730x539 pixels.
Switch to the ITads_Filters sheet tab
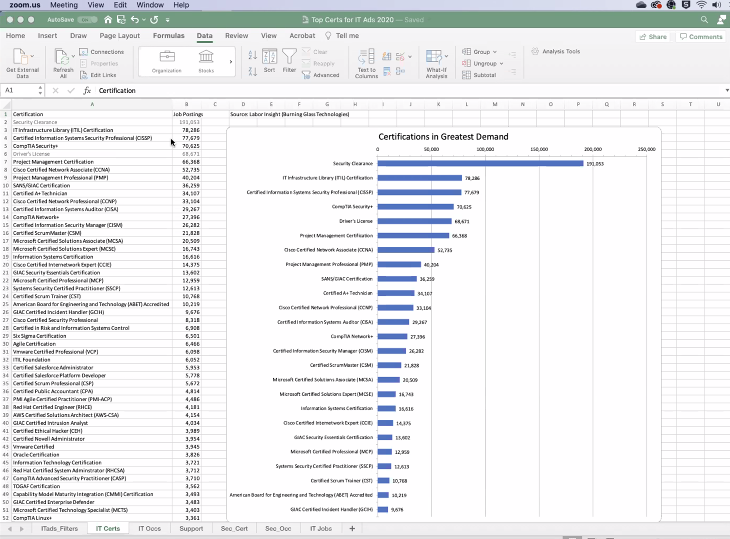click(x=60, y=528)
